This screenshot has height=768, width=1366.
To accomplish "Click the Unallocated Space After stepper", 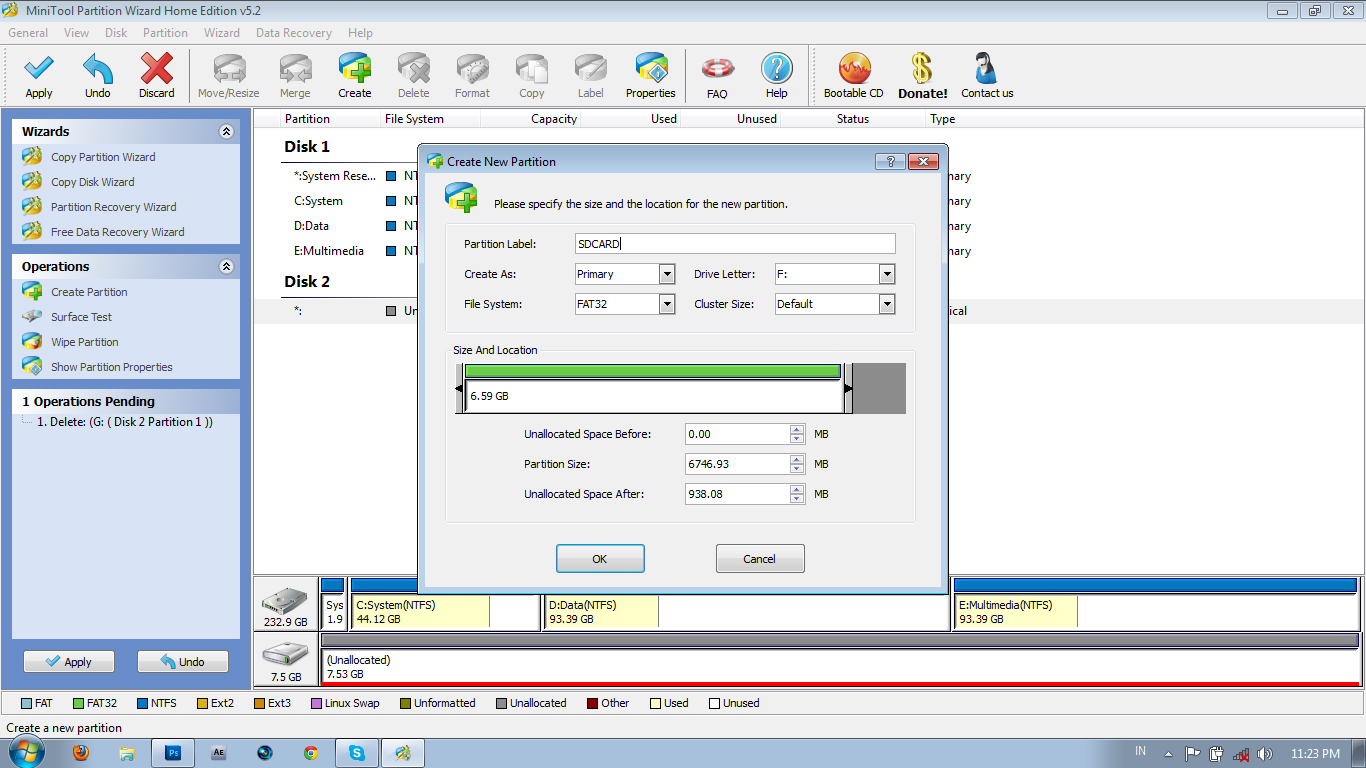I will click(x=797, y=494).
